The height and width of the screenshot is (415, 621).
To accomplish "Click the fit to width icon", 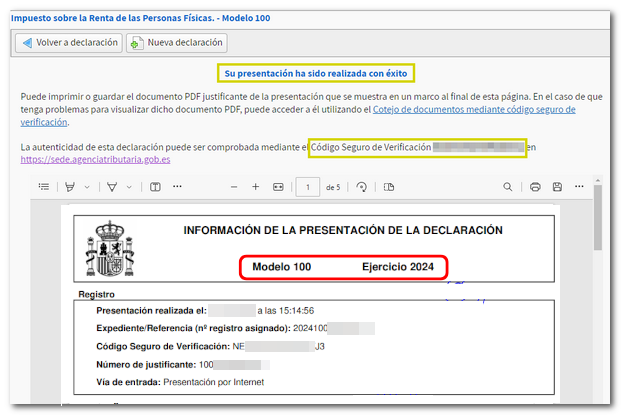I will (278, 186).
